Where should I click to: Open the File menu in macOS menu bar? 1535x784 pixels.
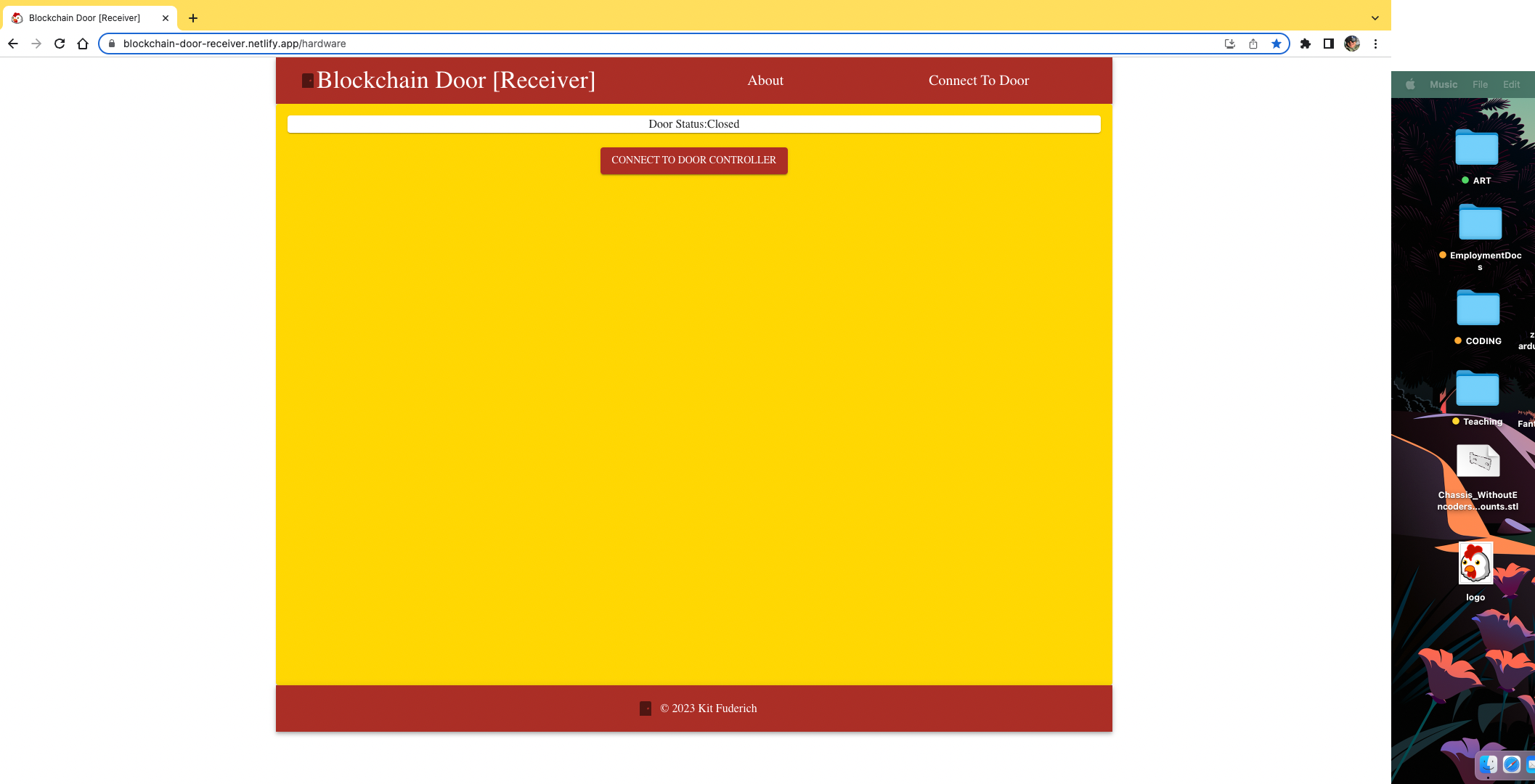1480,84
